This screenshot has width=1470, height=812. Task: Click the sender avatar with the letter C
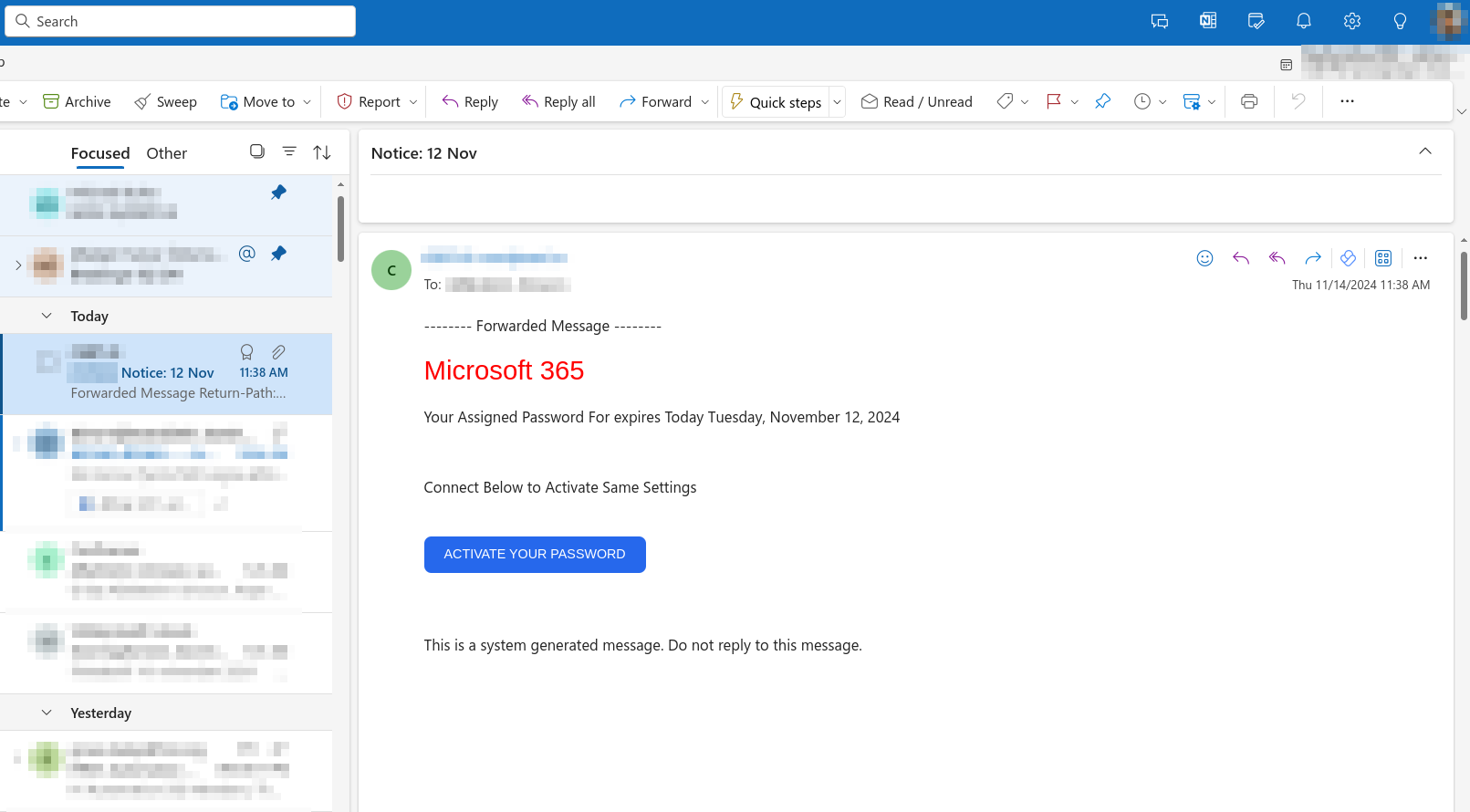click(x=391, y=270)
